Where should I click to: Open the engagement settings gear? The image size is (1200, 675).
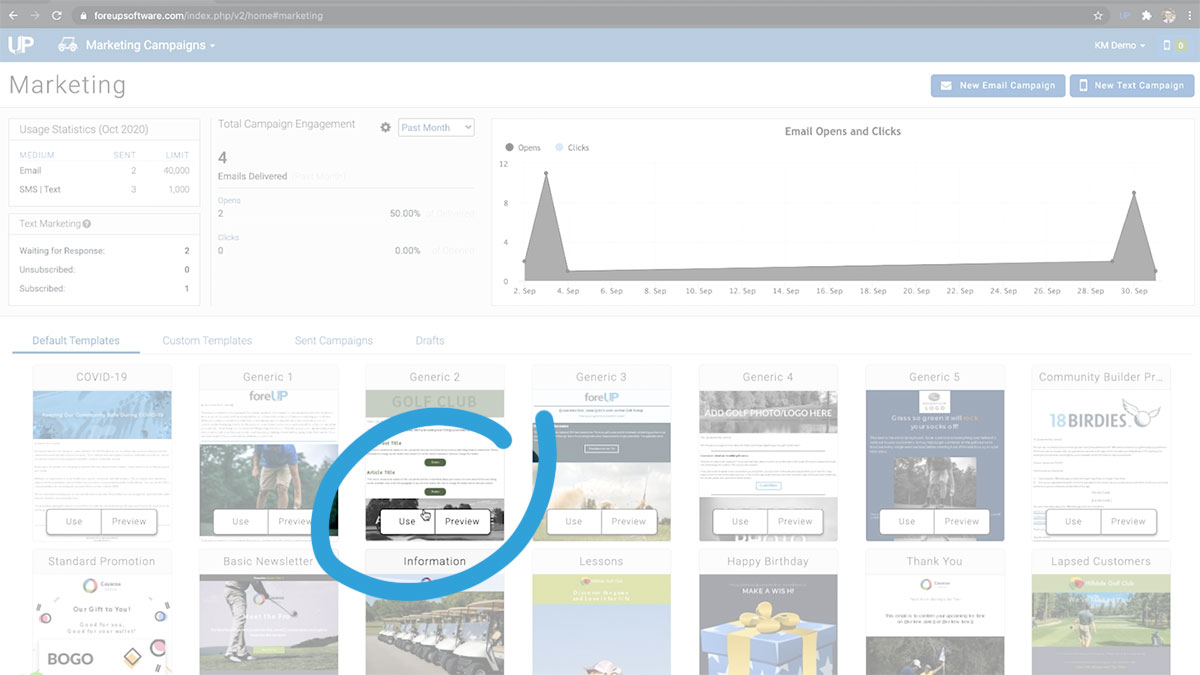point(385,128)
